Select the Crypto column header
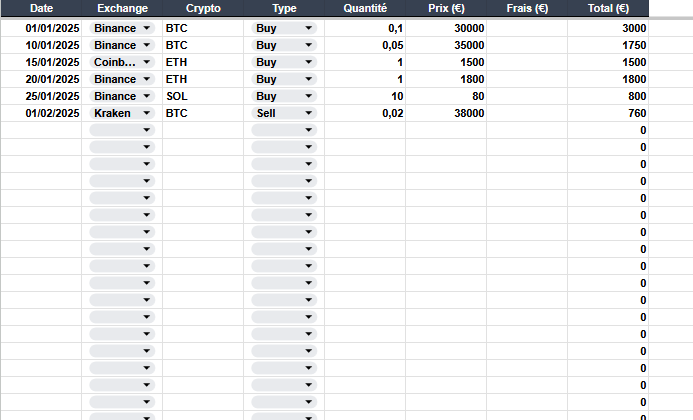The image size is (693, 420). pos(203,8)
